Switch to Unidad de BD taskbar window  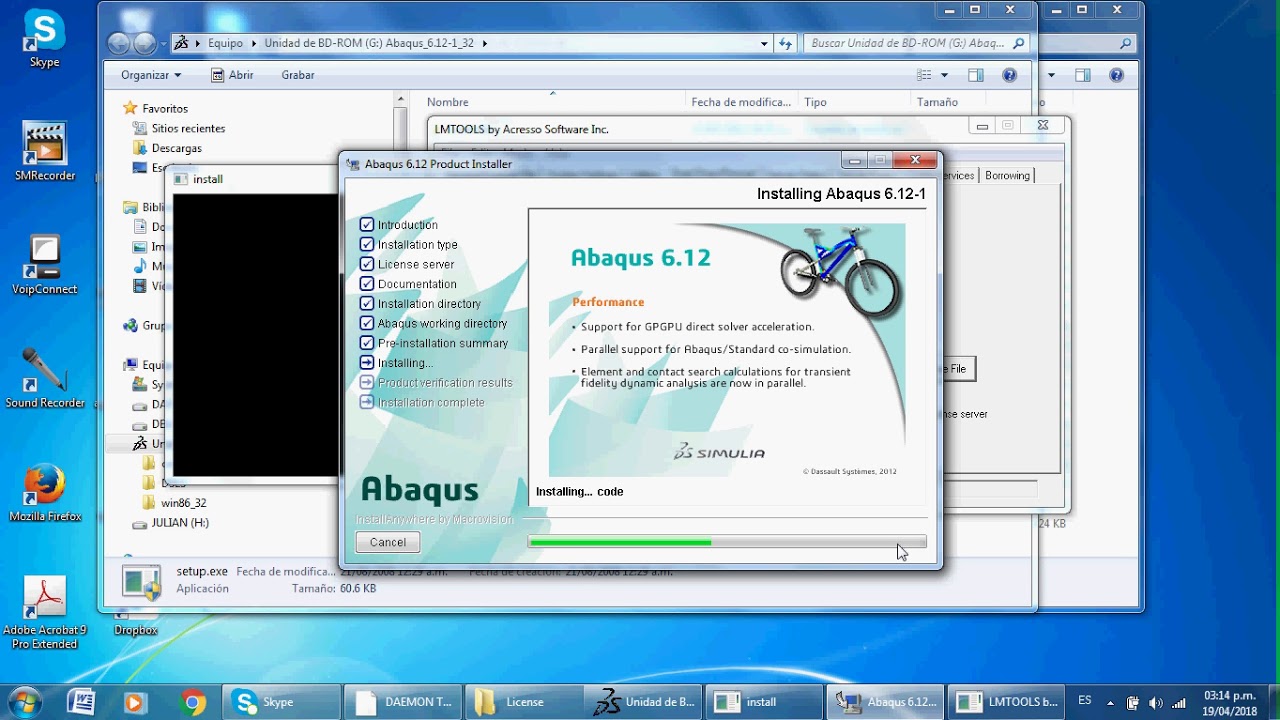click(x=644, y=702)
